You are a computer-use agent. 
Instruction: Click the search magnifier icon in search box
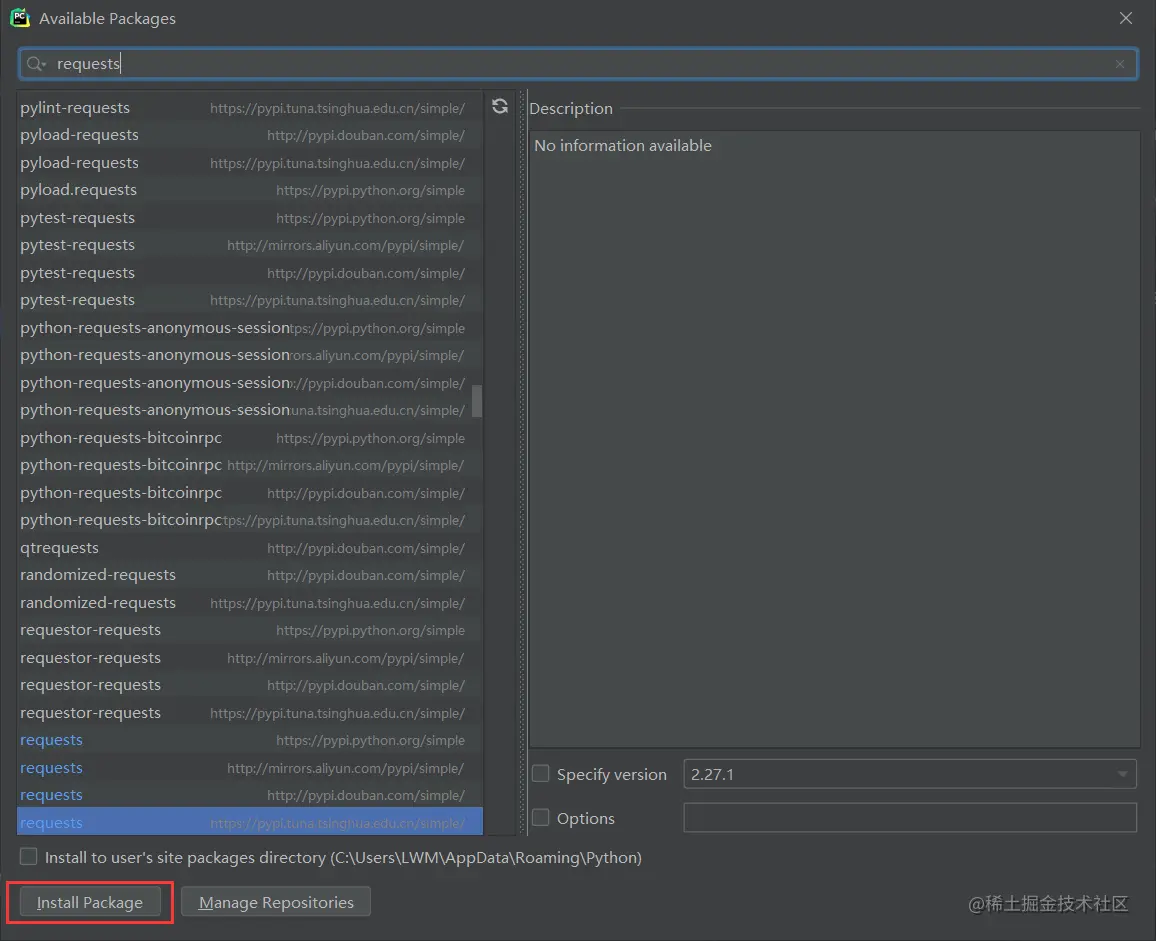[35, 64]
